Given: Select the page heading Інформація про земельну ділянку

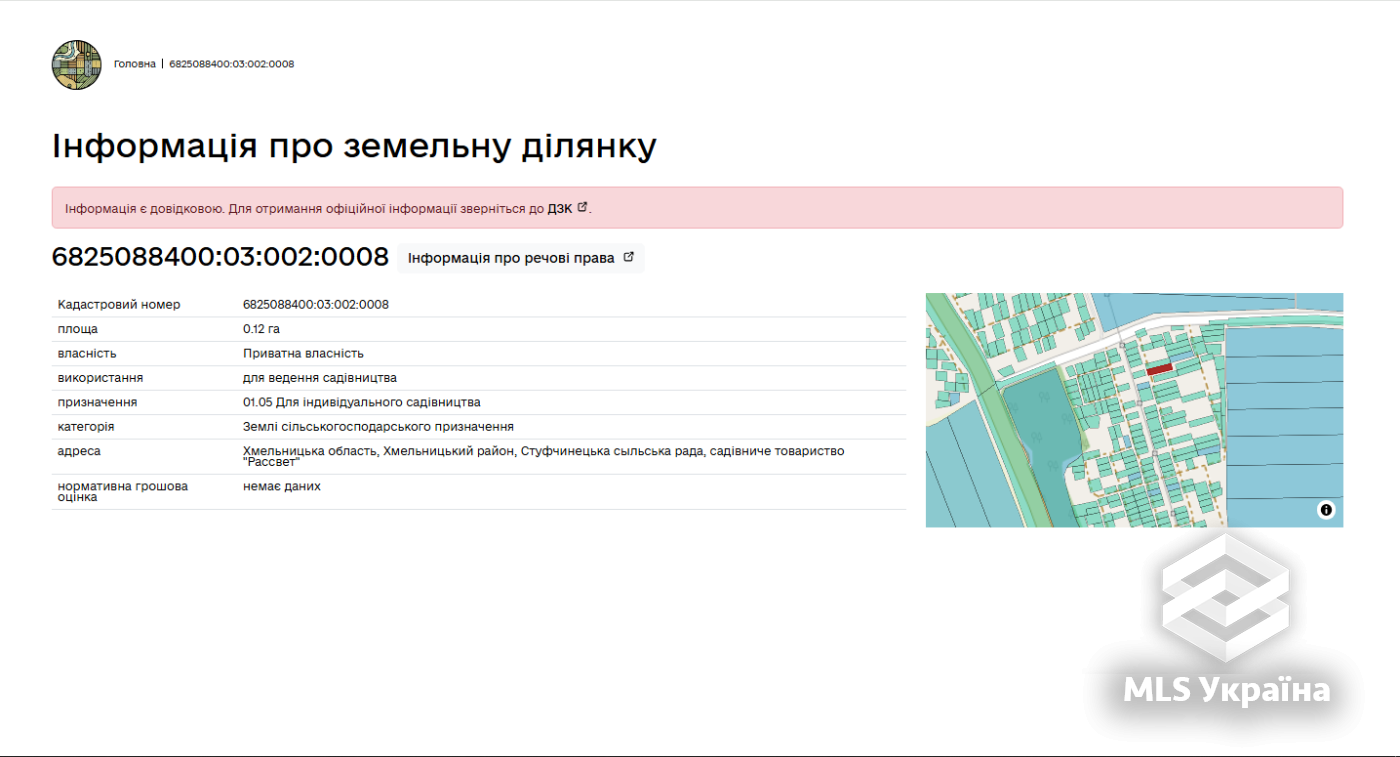Looking at the screenshot, I should tap(354, 146).
